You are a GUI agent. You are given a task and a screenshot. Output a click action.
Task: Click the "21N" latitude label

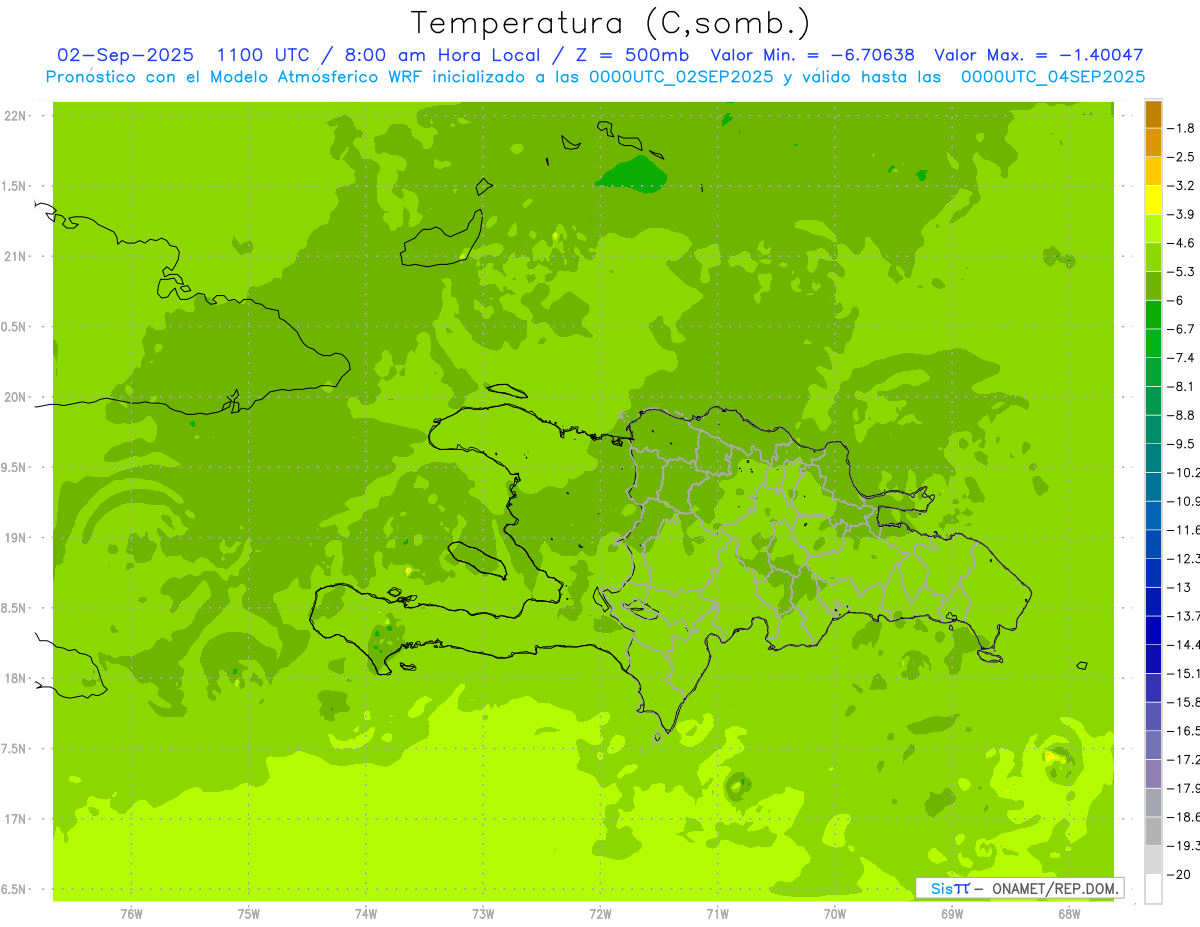(x=17, y=257)
